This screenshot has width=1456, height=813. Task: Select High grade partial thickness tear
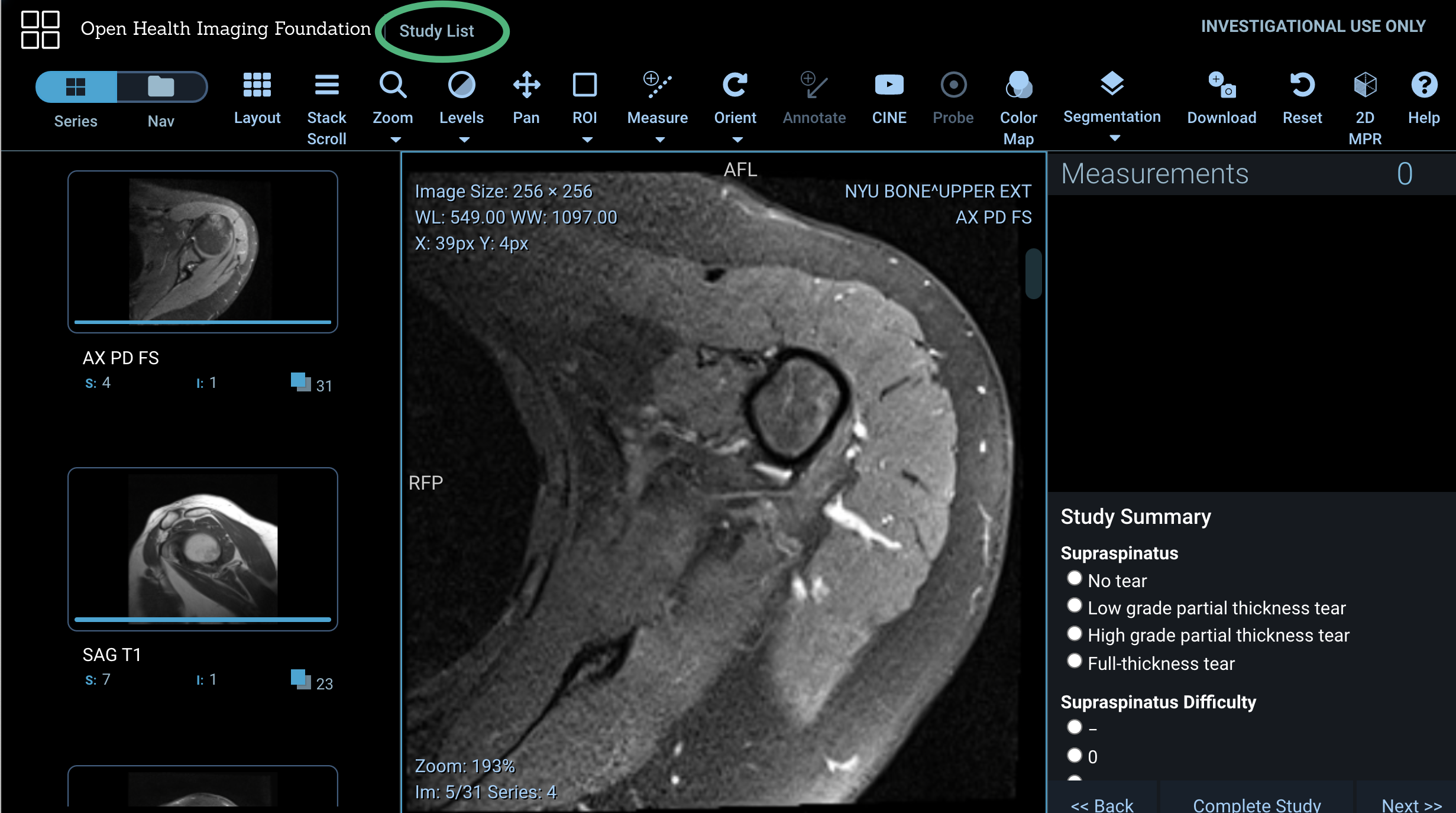tap(1075, 633)
